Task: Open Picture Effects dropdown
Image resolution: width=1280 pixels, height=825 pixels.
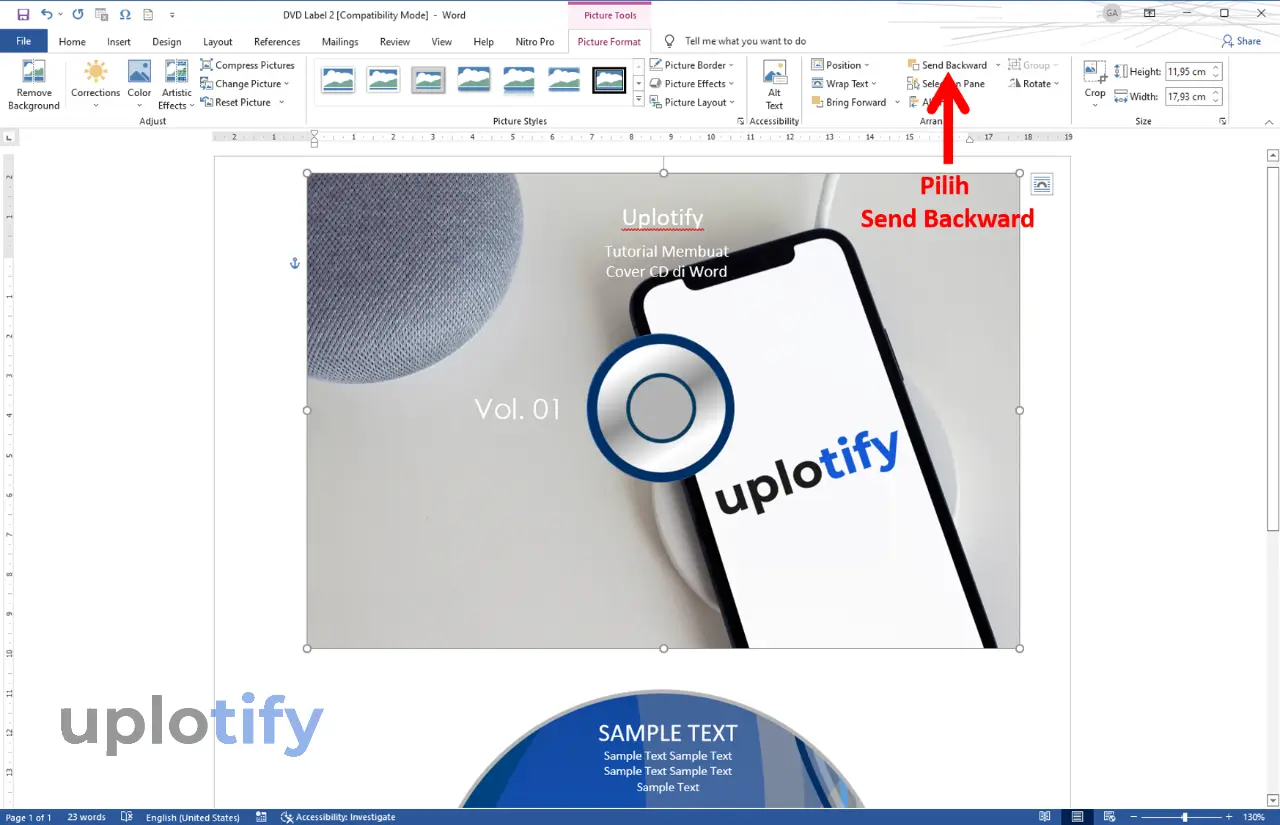Action: tap(692, 84)
